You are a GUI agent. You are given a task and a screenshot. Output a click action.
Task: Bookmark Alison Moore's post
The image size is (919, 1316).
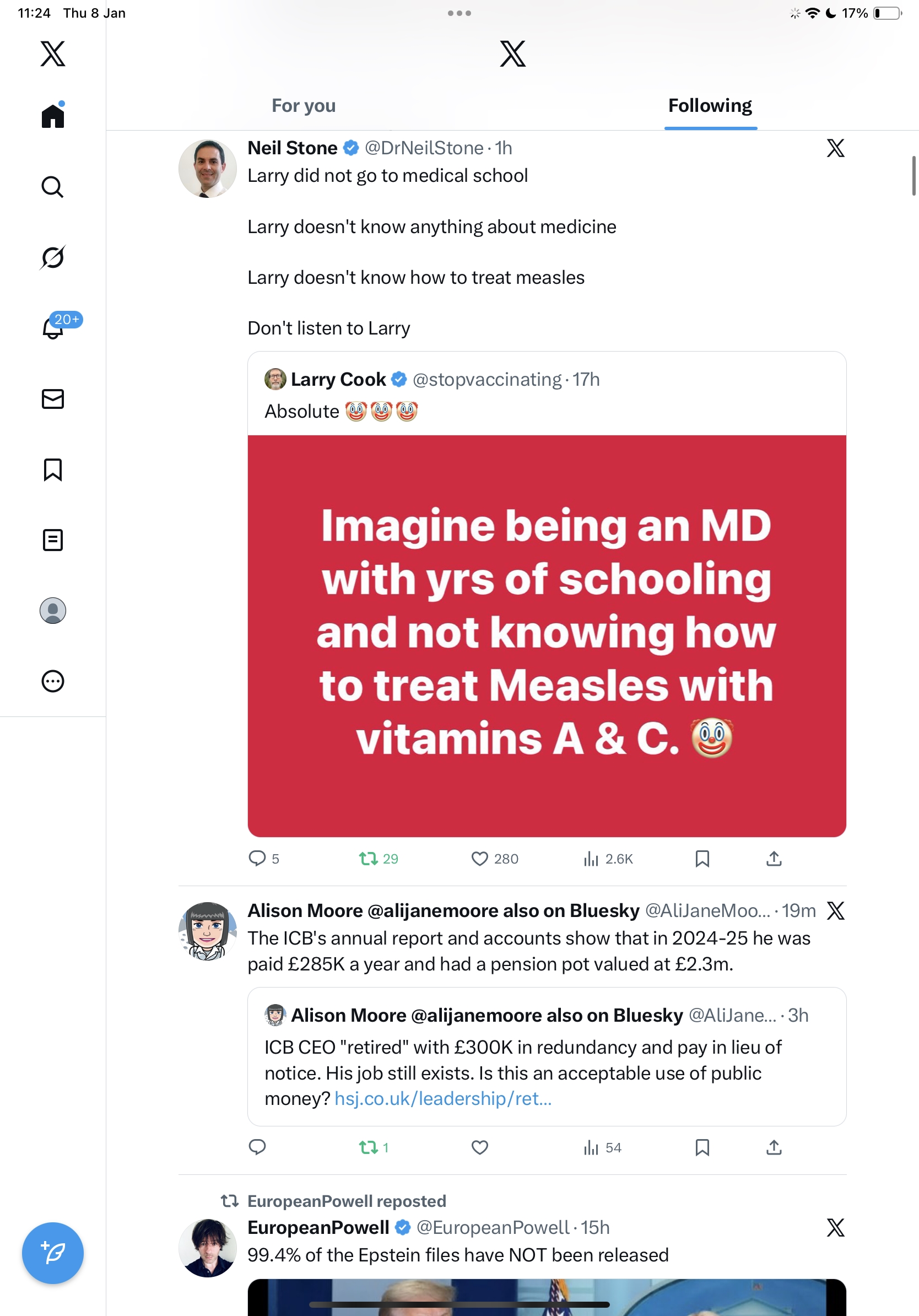(702, 1147)
